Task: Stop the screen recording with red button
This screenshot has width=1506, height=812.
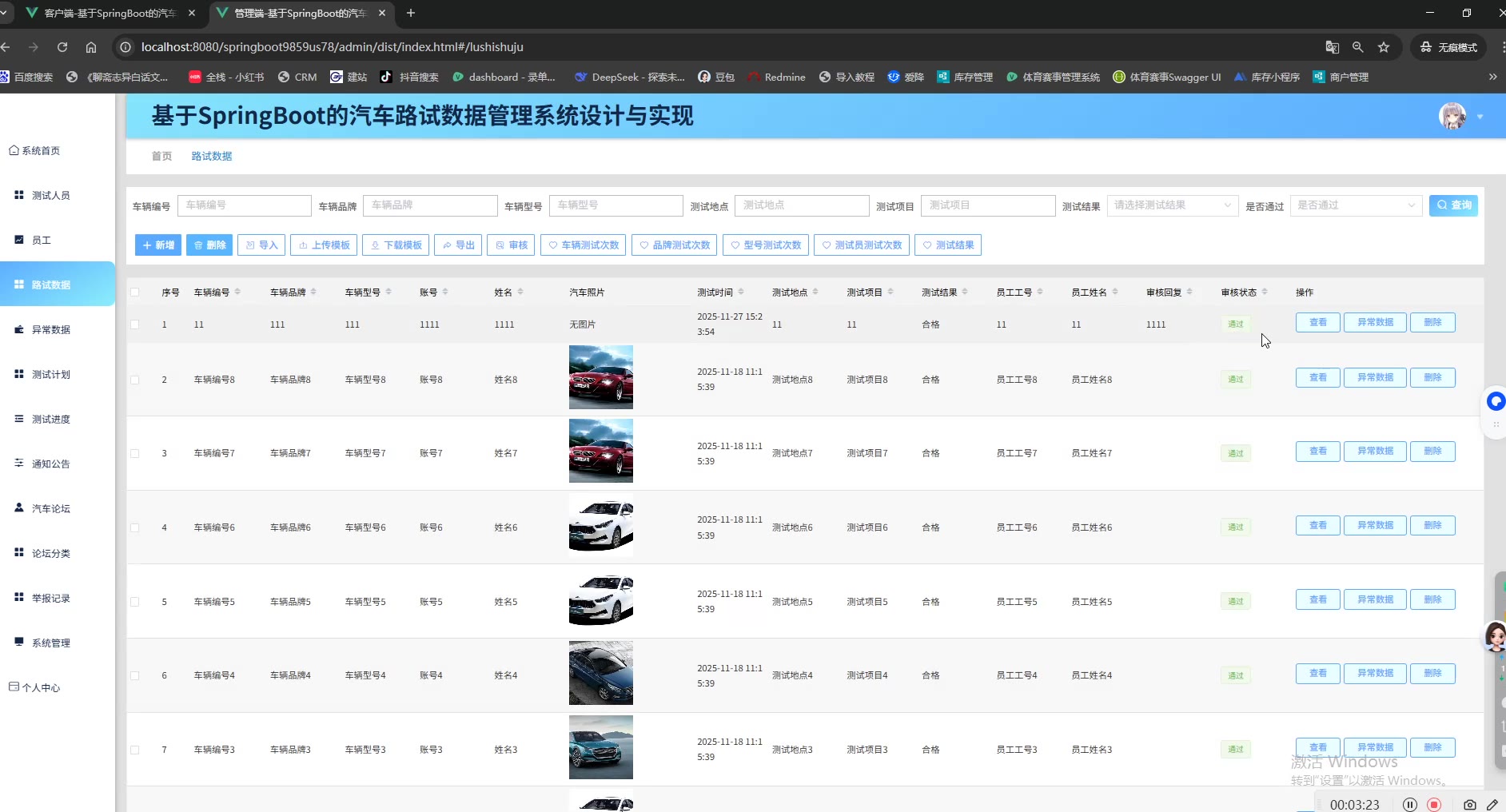Action: [x=1434, y=804]
